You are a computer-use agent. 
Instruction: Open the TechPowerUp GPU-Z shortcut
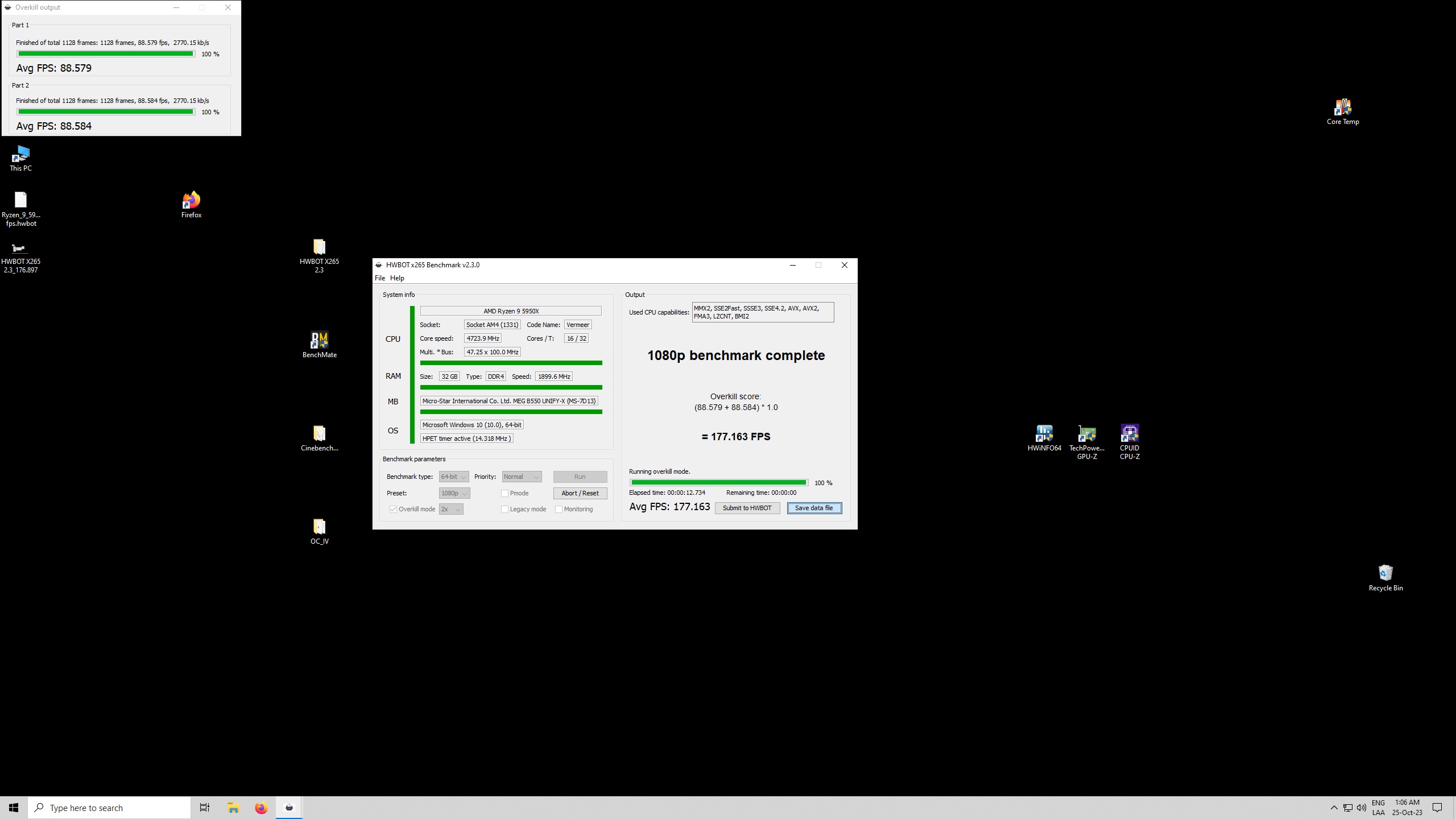pos(1087,442)
